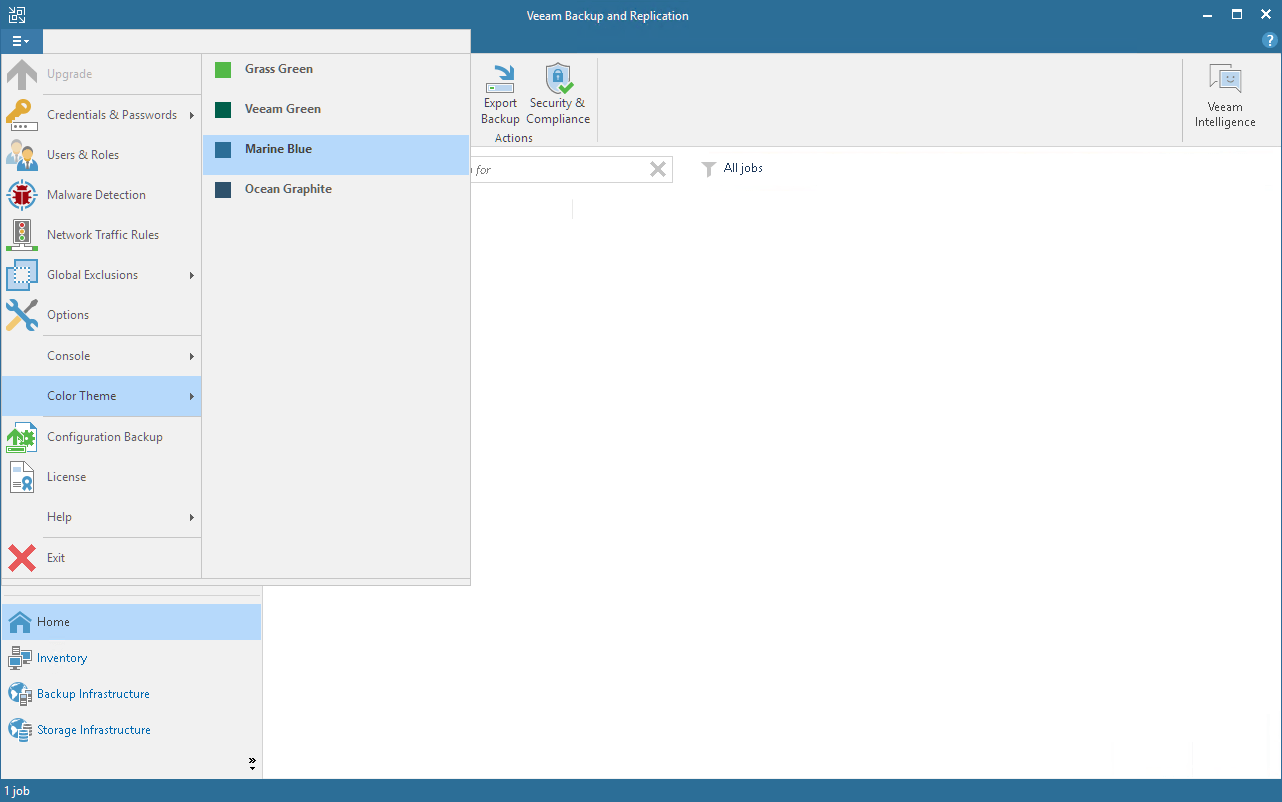The height and width of the screenshot is (802, 1282).
Task: Open Malware Detection settings
Action: click(95, 194)
